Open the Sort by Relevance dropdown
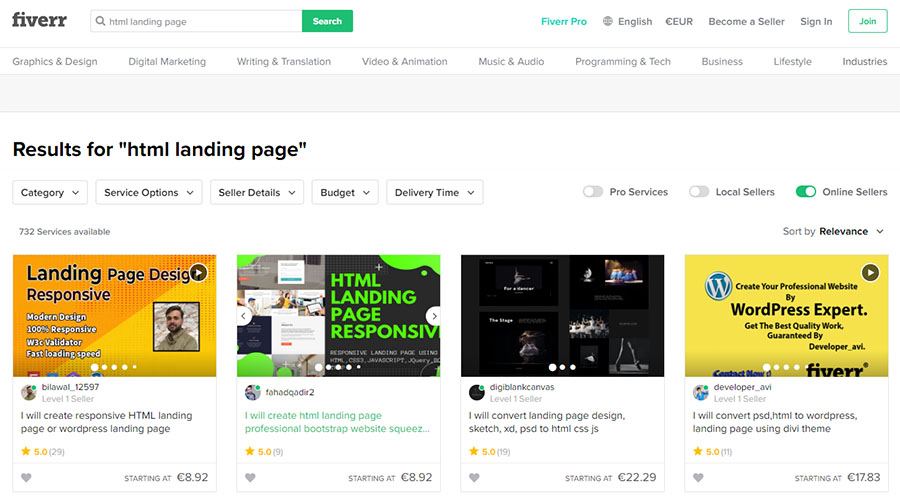 coord(833,231)
